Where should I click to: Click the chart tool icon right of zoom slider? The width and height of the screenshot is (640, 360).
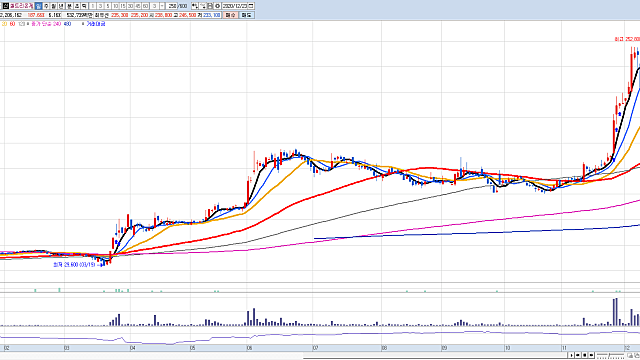pyautogui.click(x=631, y=356)
